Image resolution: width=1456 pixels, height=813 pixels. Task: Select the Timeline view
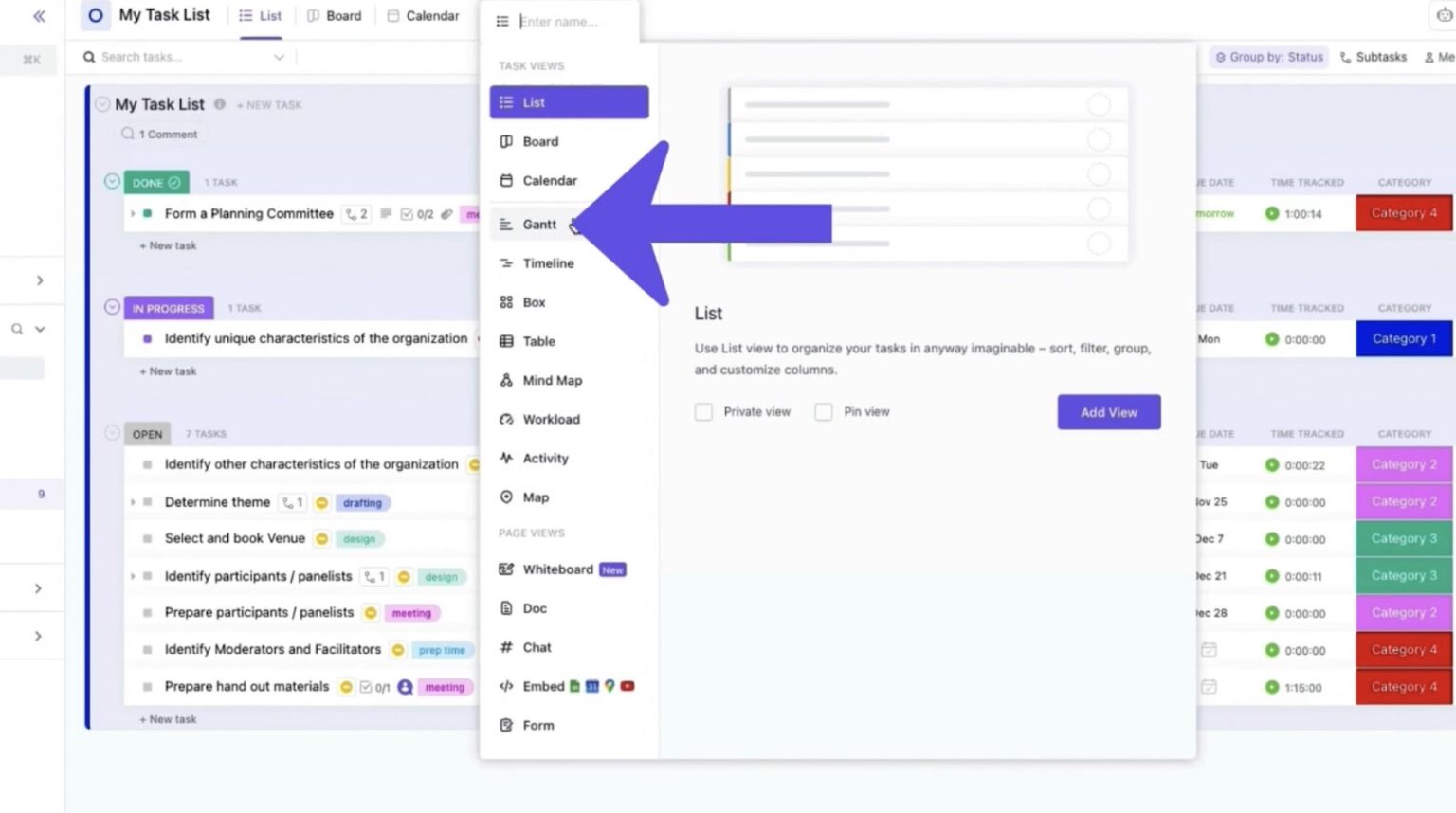tap(547, 262)
